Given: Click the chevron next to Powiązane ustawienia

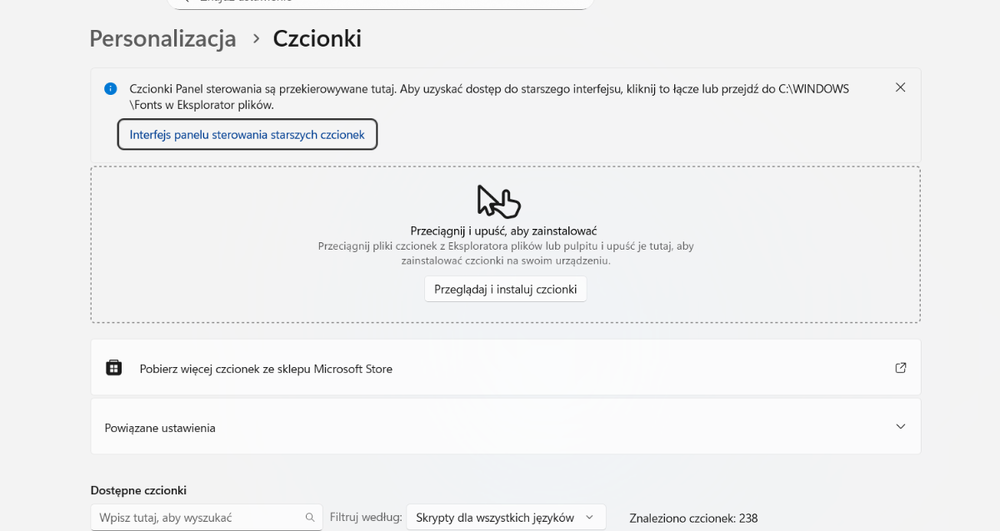Looking at the screenshot, I should pos(900,427).
